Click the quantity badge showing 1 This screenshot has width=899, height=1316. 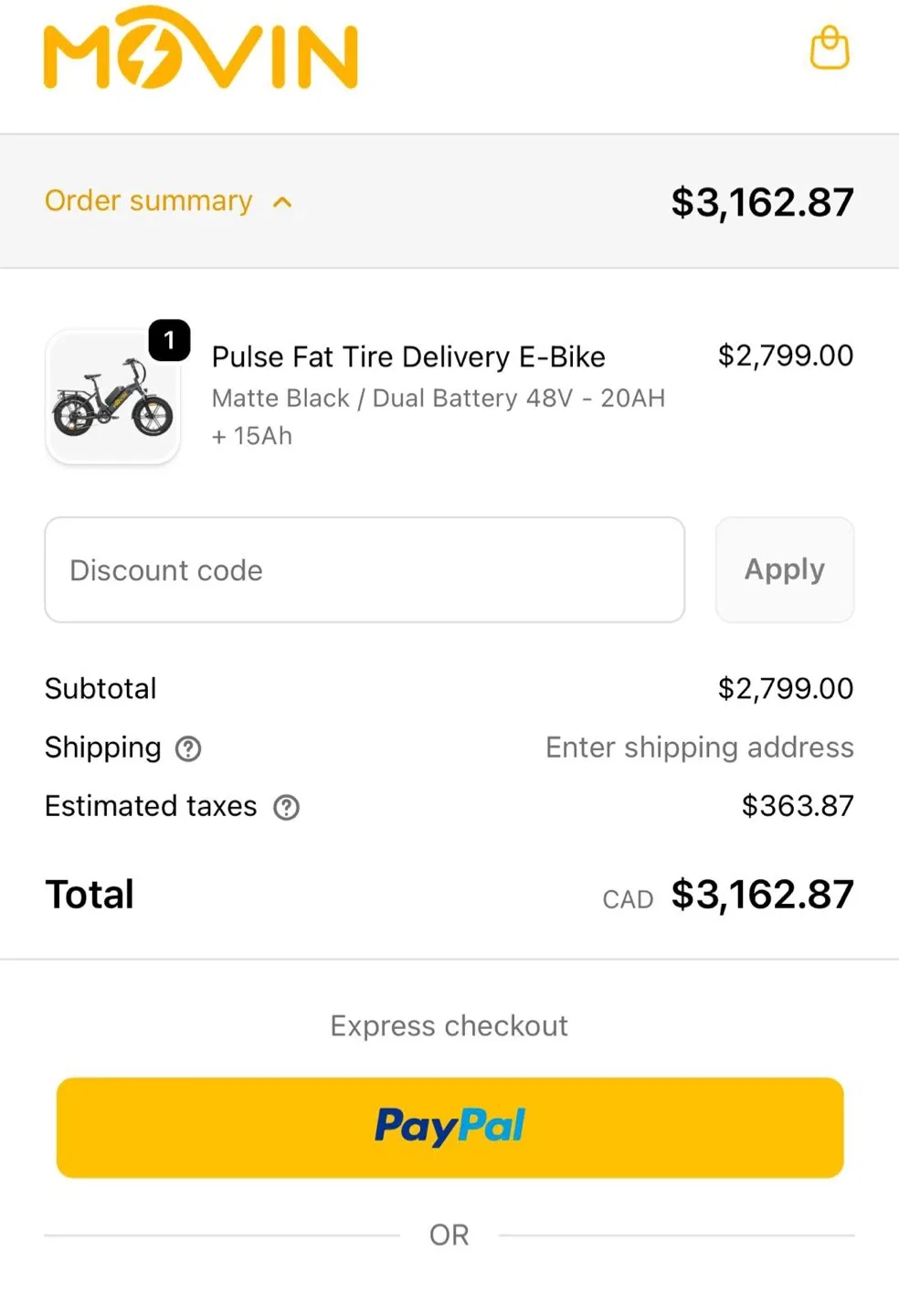(x=169, y=341)
